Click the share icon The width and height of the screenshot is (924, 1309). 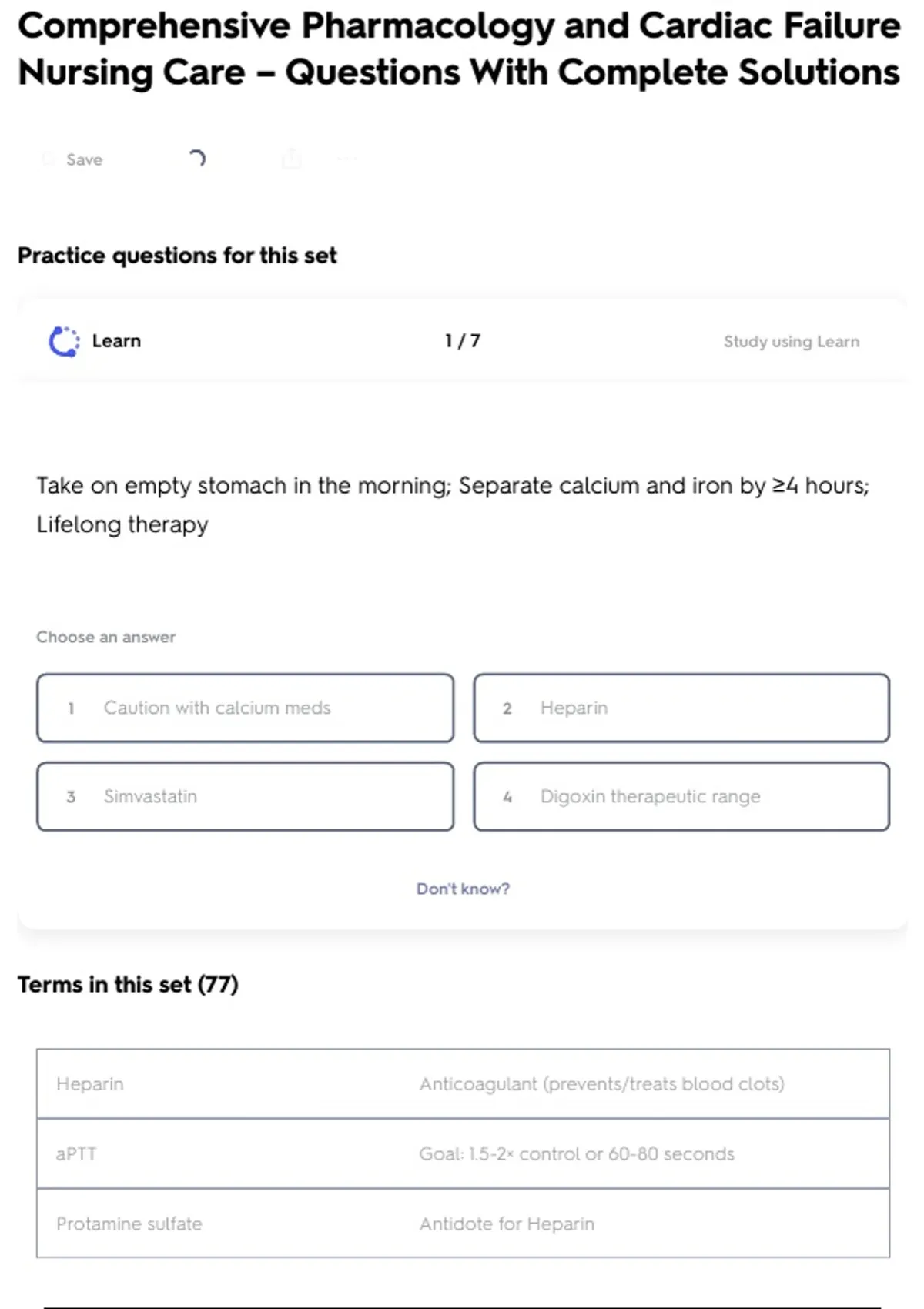pyautogui.click(x=292, y=159)
